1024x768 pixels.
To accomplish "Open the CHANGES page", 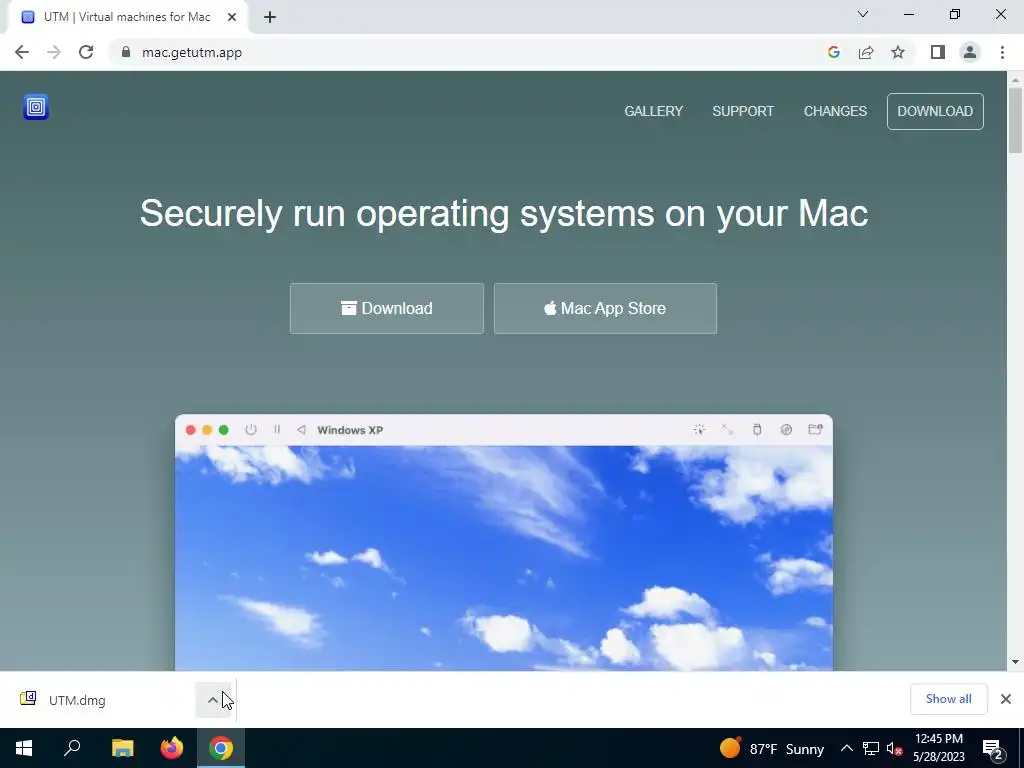I will tap(835, 111).
